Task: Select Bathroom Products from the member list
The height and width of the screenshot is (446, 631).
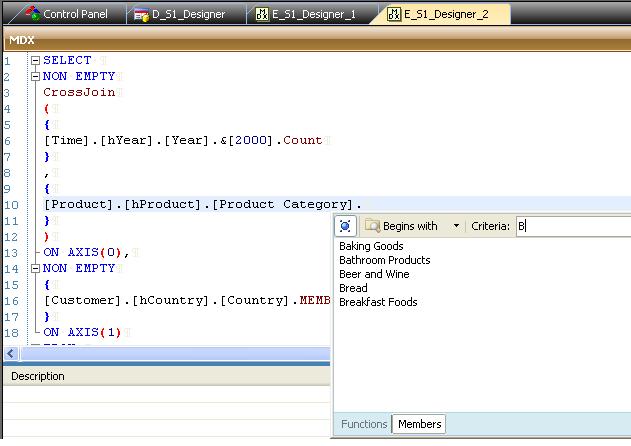Action: (385, 260)
